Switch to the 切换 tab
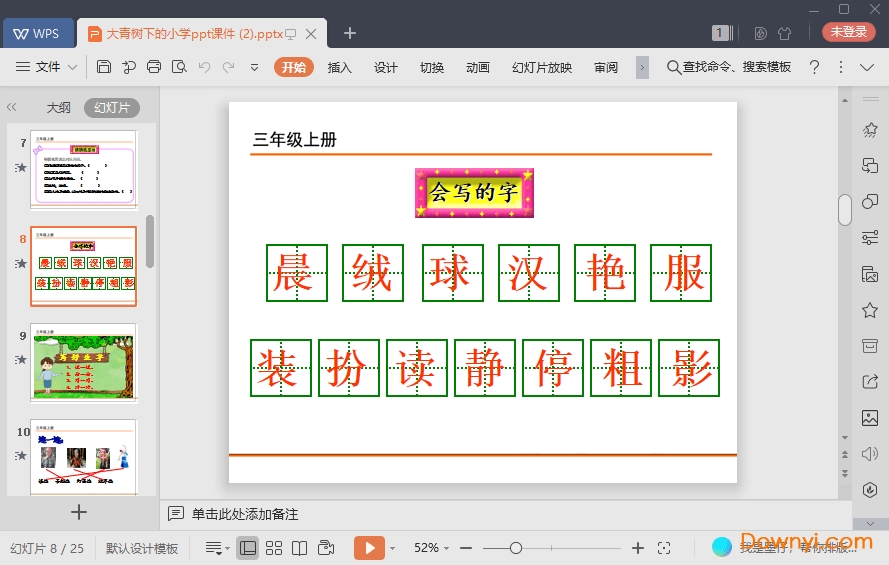This screenshot has width=889, height=565. 431,67
